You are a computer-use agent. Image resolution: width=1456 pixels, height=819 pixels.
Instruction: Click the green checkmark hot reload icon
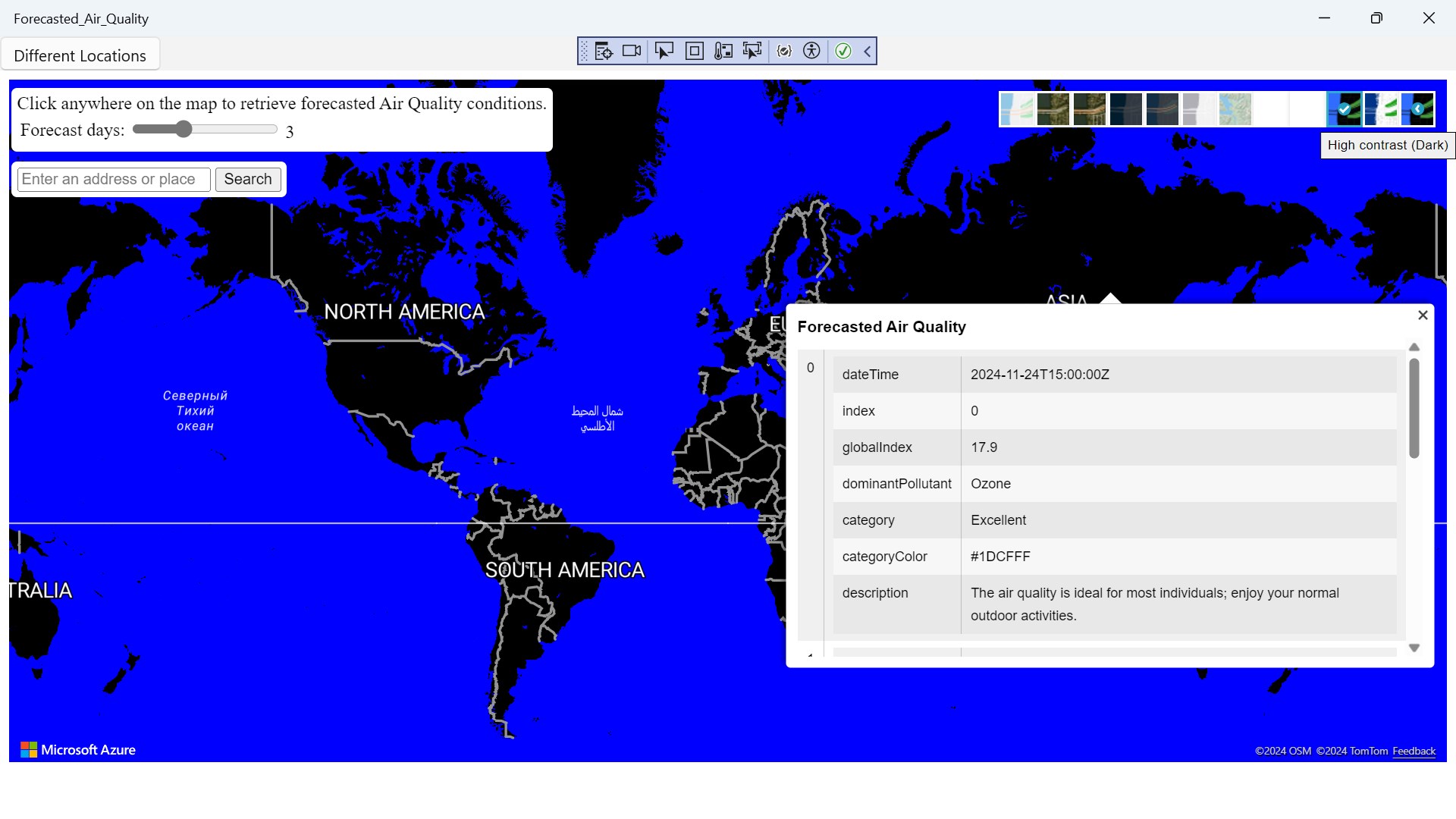click(x=843, y=51)
